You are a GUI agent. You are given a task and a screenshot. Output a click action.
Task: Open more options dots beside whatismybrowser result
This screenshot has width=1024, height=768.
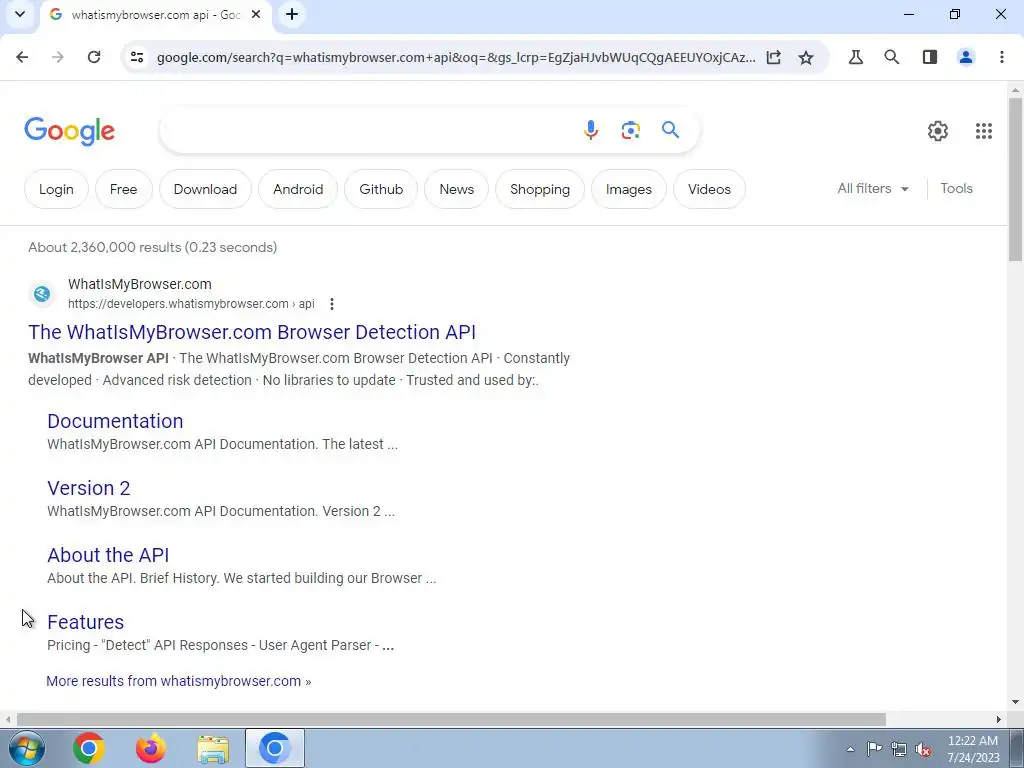tap(332, 304)
